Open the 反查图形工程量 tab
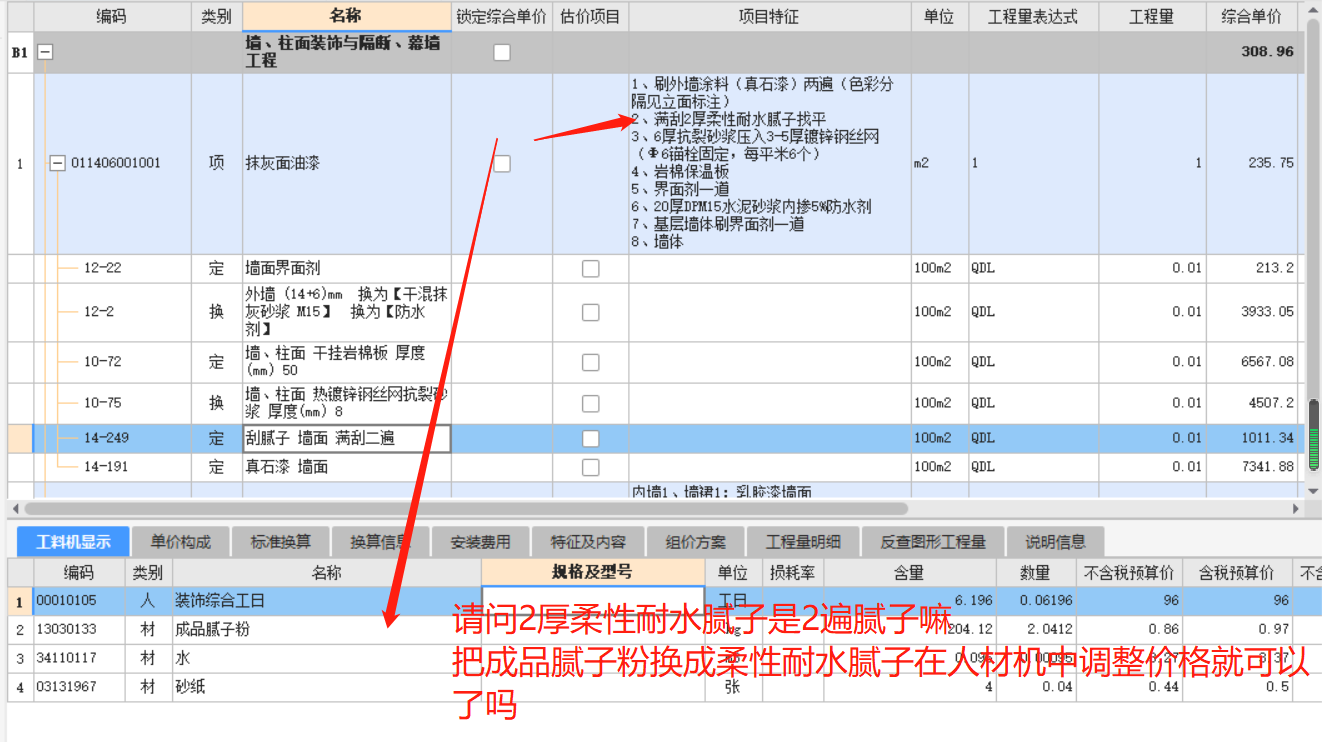The height and width of the screenshot is (742, 1322). (933, 541)
